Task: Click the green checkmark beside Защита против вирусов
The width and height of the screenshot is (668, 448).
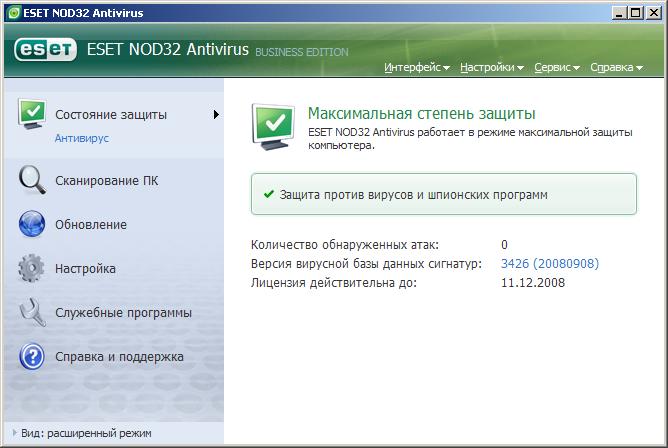Action: (268, 195)
